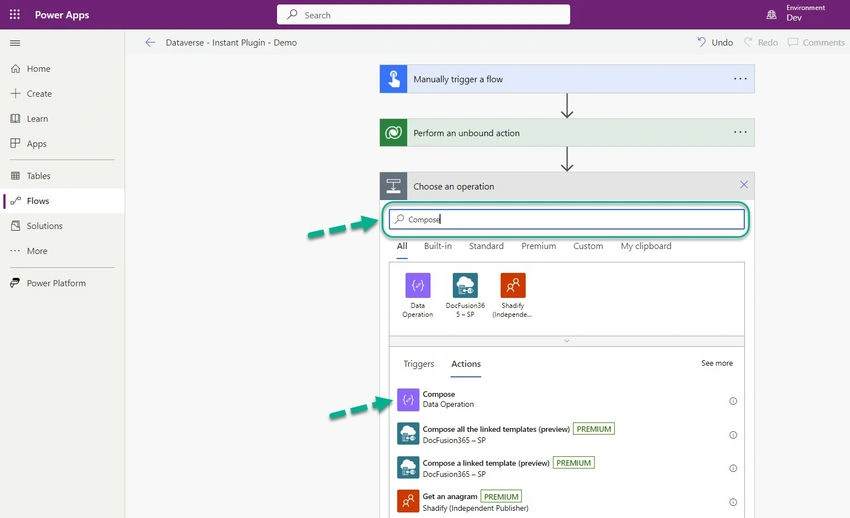Show info for Compose a linked template
This screenshot has height=518, width=850.
733,468
